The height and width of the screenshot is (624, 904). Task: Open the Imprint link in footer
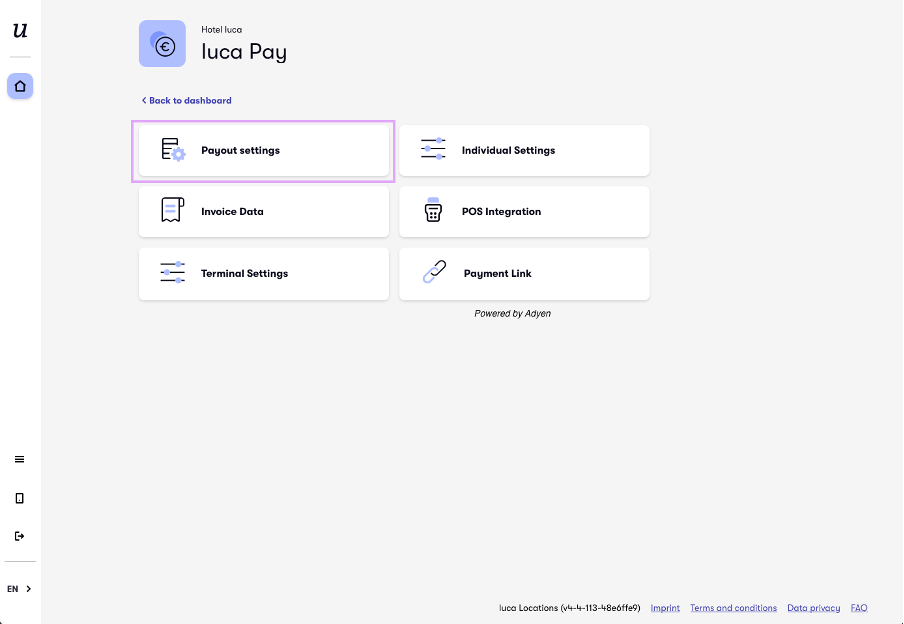pos(665,608)
